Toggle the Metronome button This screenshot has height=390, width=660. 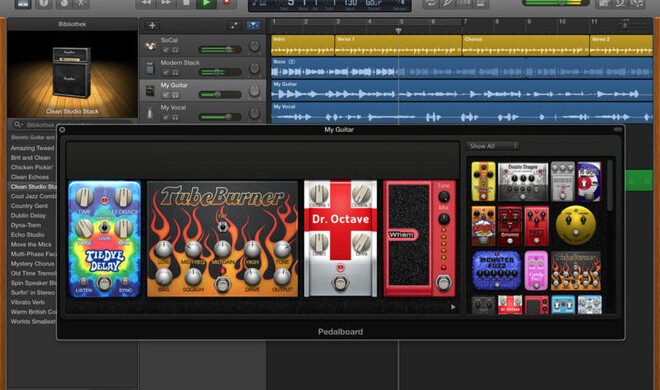pos(481,4)
